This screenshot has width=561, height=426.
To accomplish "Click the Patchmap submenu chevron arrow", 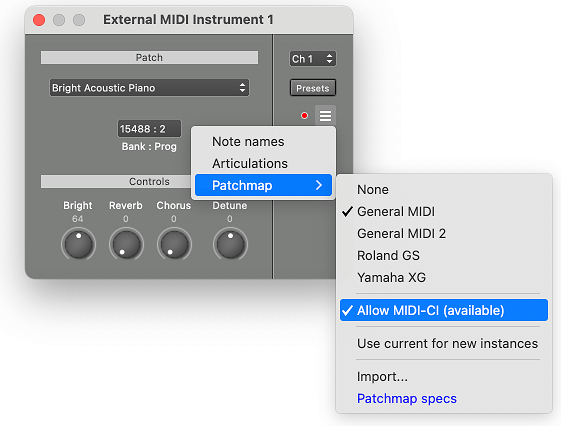I will [x=319, y=185].
